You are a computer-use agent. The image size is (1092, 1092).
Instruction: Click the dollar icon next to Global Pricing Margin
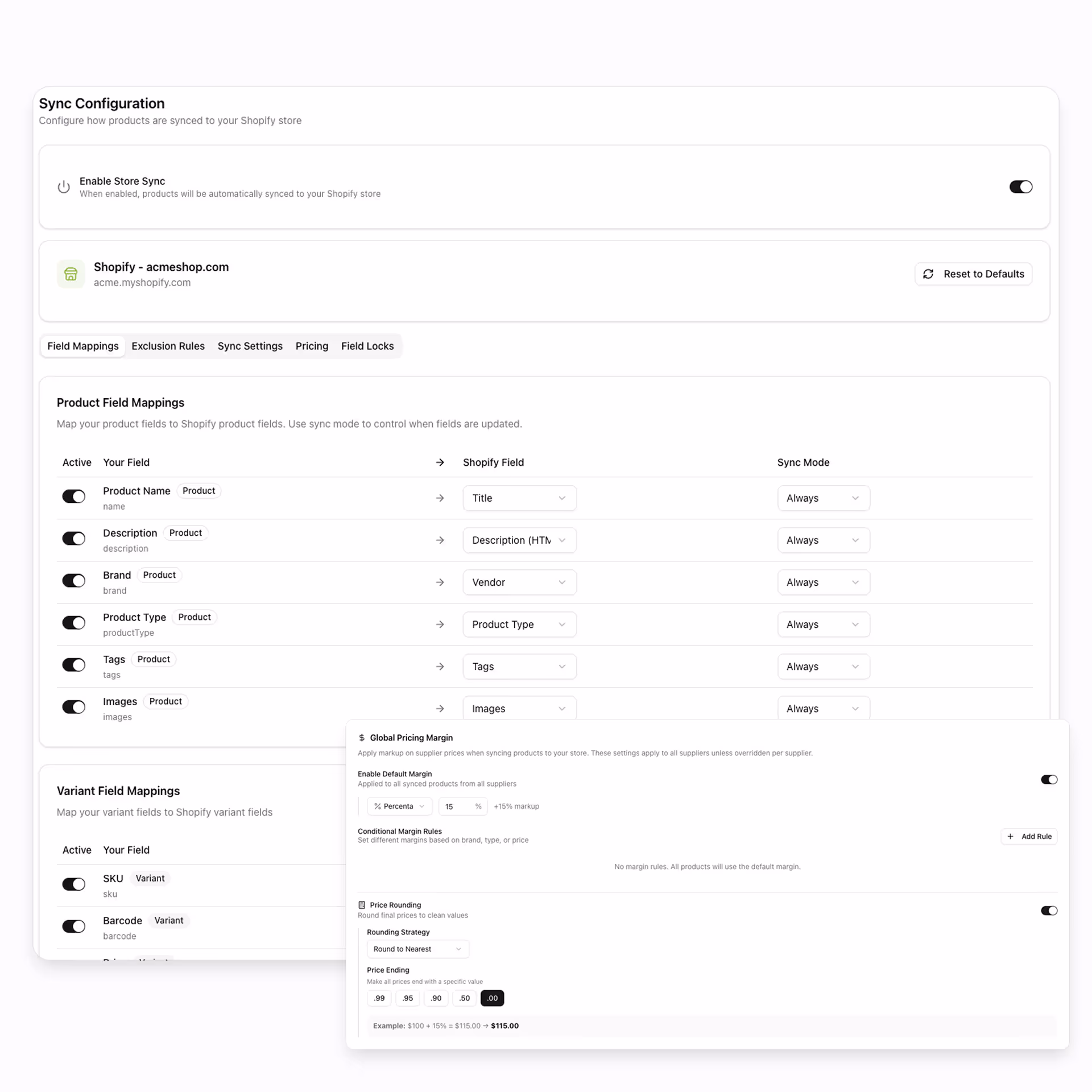(362, 738)
